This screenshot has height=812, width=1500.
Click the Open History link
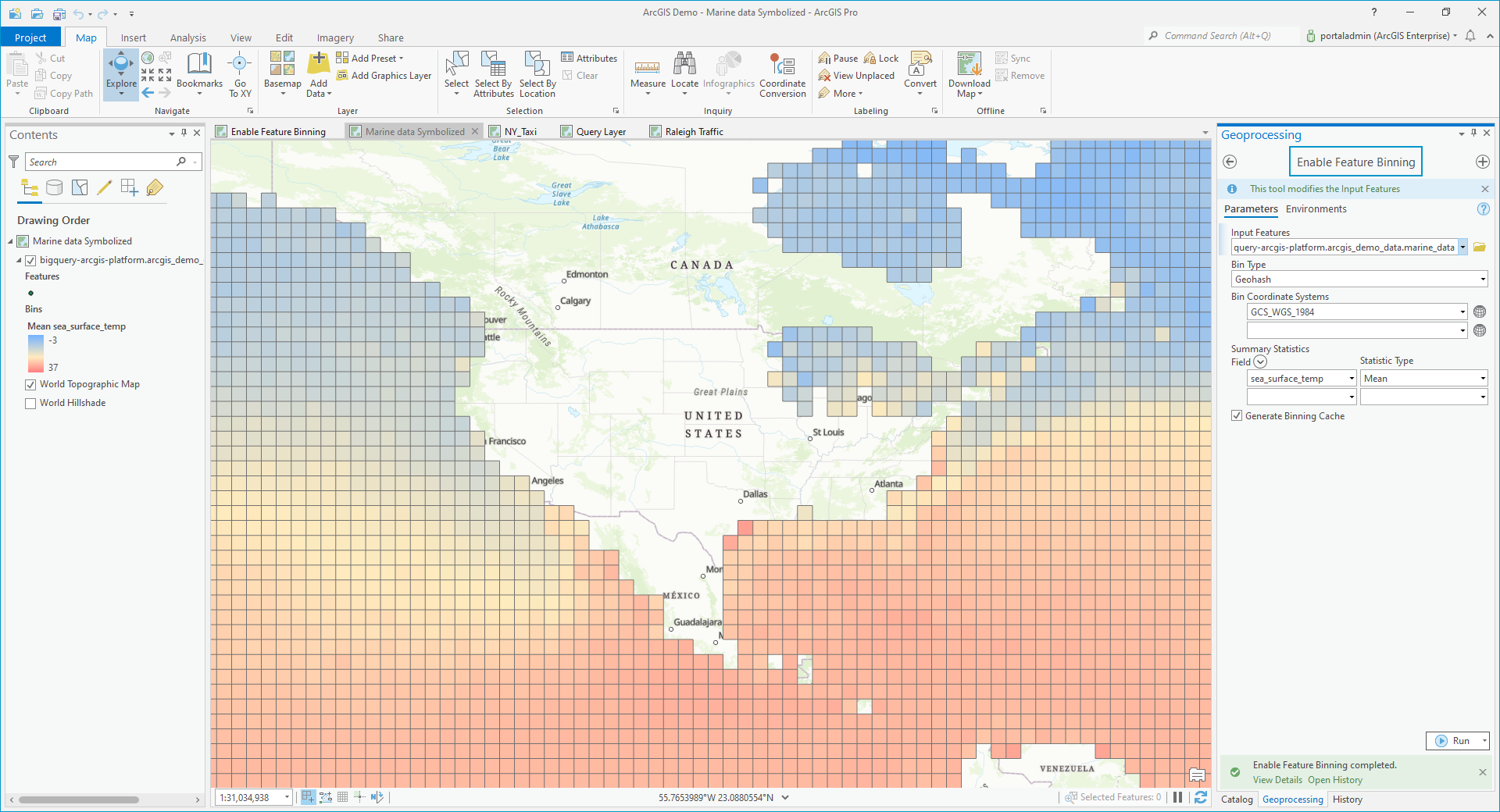pyautogui.click(x=1335, y=780)
